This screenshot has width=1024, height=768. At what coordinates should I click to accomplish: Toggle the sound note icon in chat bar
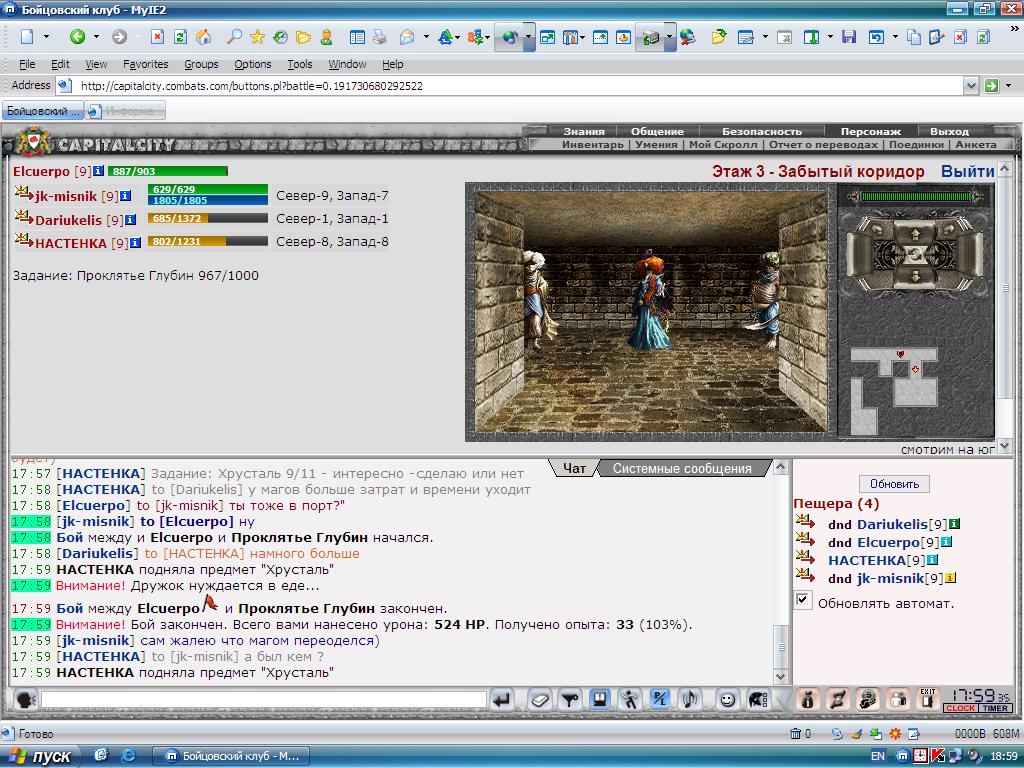point(690,700)
